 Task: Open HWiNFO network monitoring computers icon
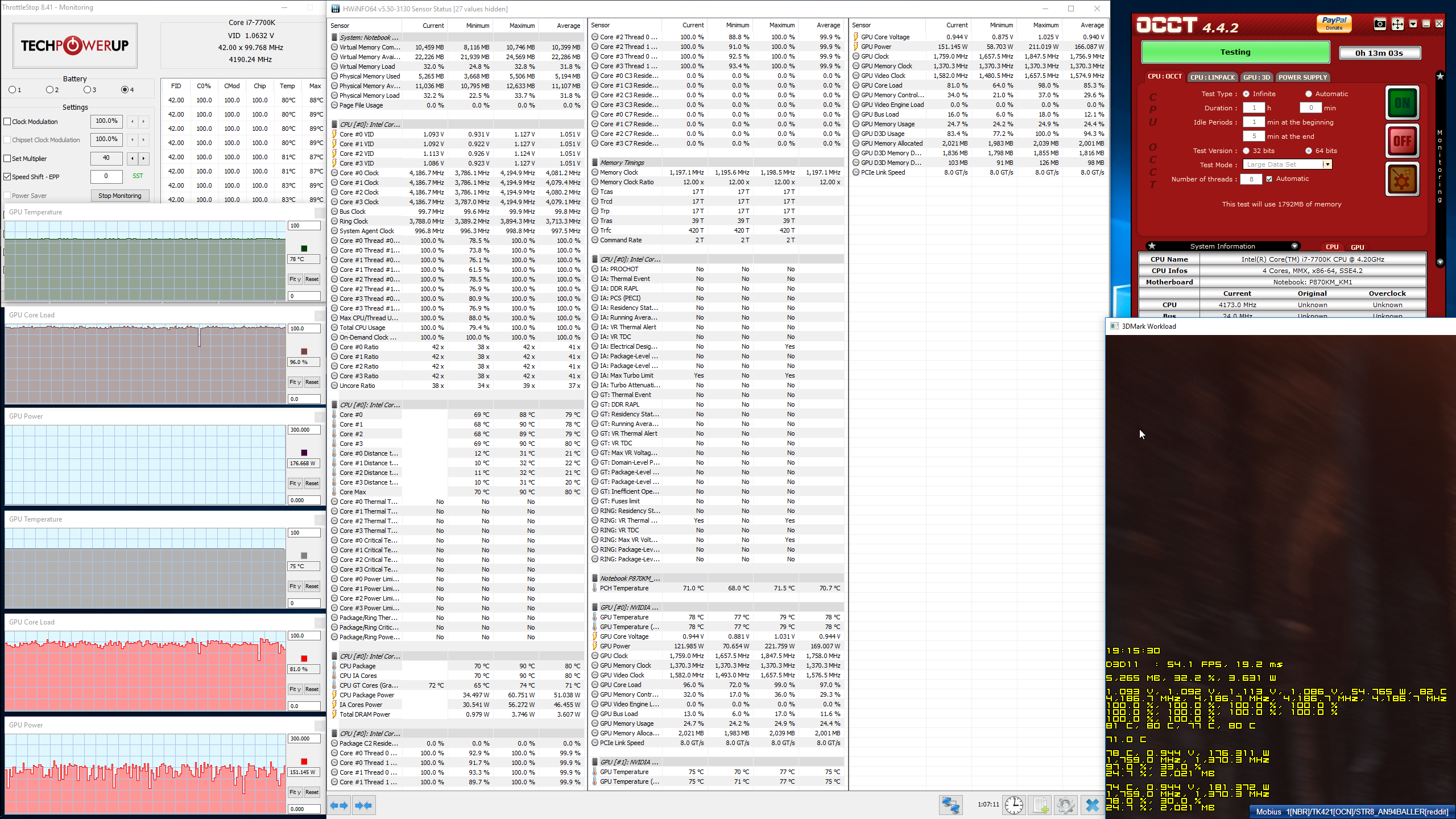tap(951, 805)
